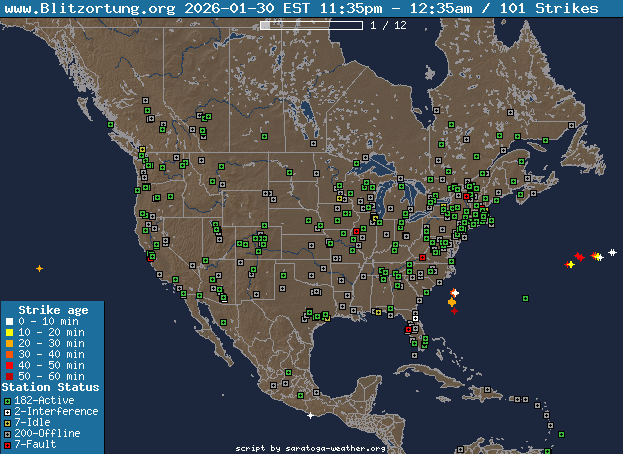623x454 pixels.
Task: Select the red Fault station legend icon
Action: [x=8, y=444]
